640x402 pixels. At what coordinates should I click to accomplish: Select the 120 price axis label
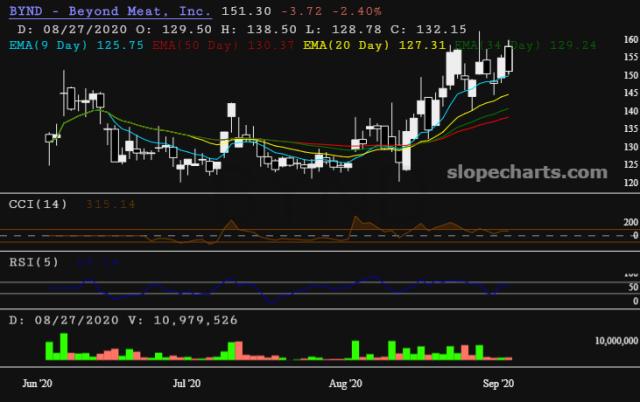631,183
